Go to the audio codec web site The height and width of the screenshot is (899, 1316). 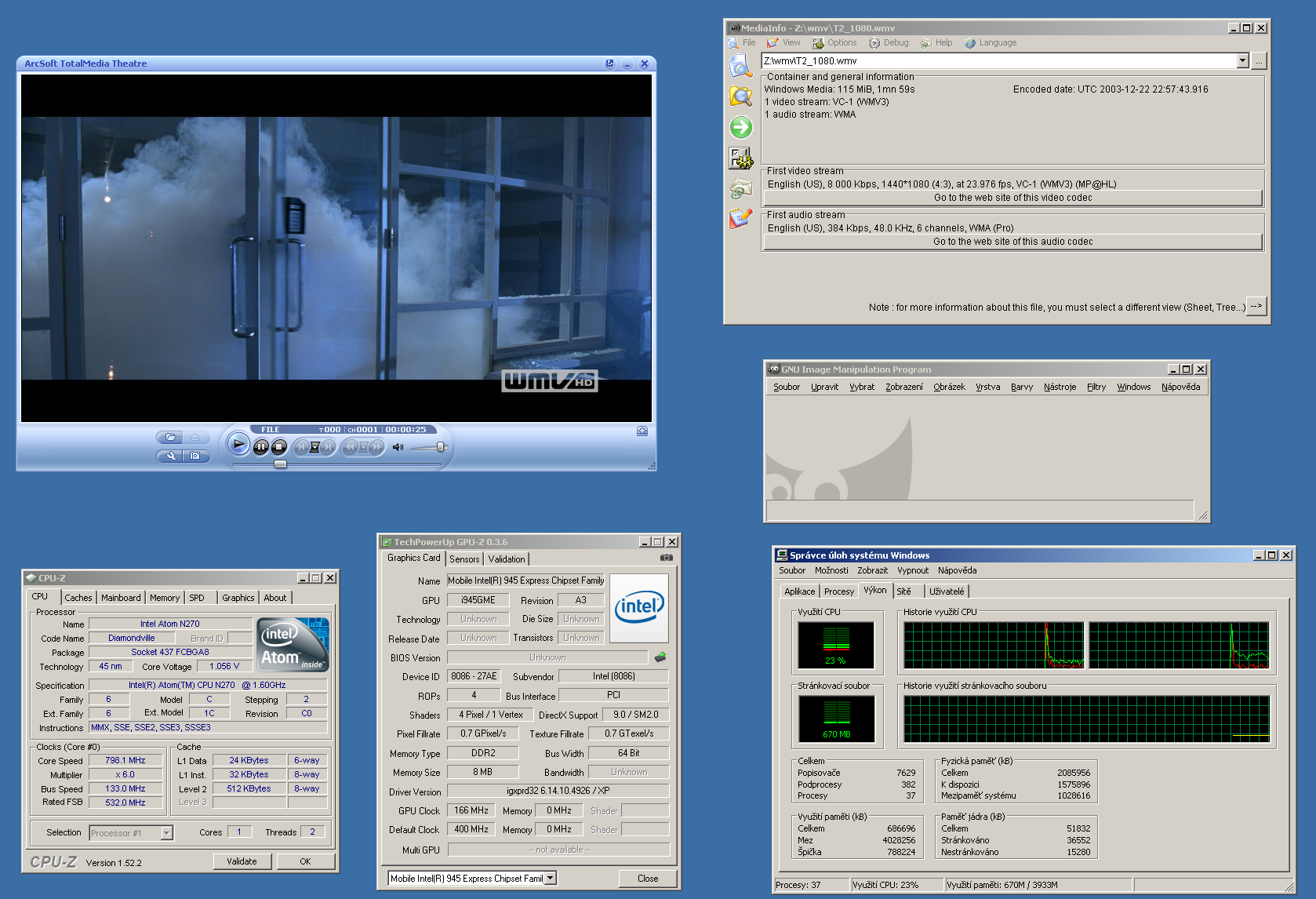1012,242
